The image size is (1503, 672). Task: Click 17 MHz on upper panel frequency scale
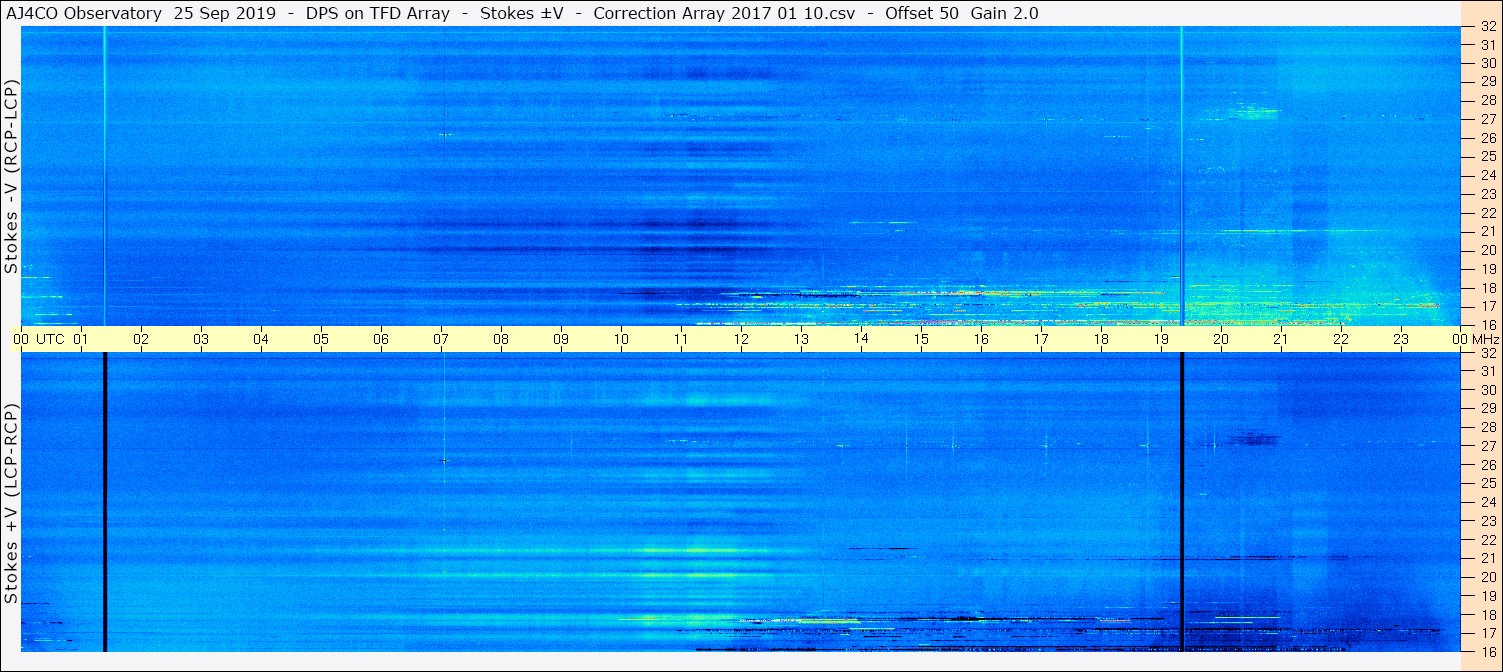(1487, 306)
